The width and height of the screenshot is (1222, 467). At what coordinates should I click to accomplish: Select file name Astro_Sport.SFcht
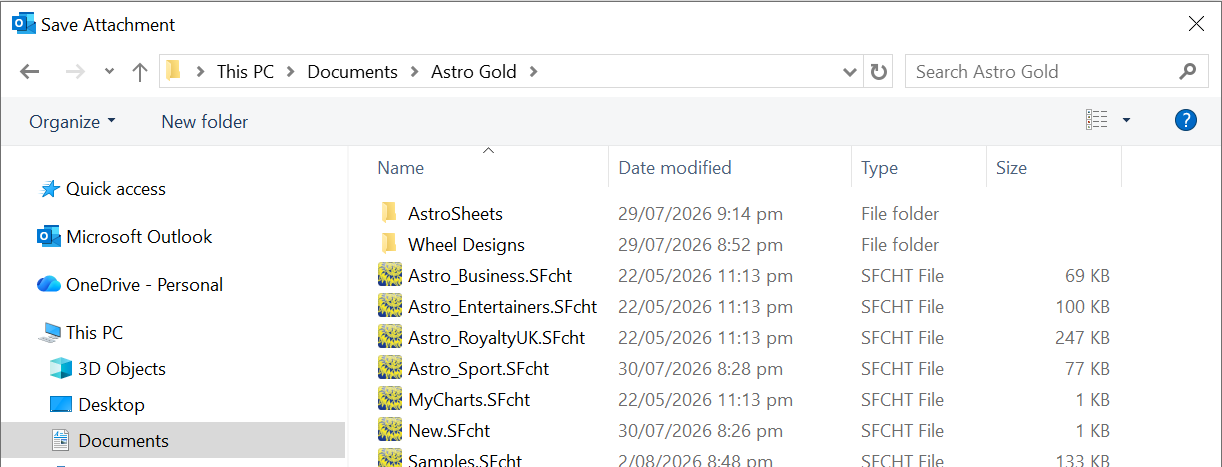pos(478,369)
